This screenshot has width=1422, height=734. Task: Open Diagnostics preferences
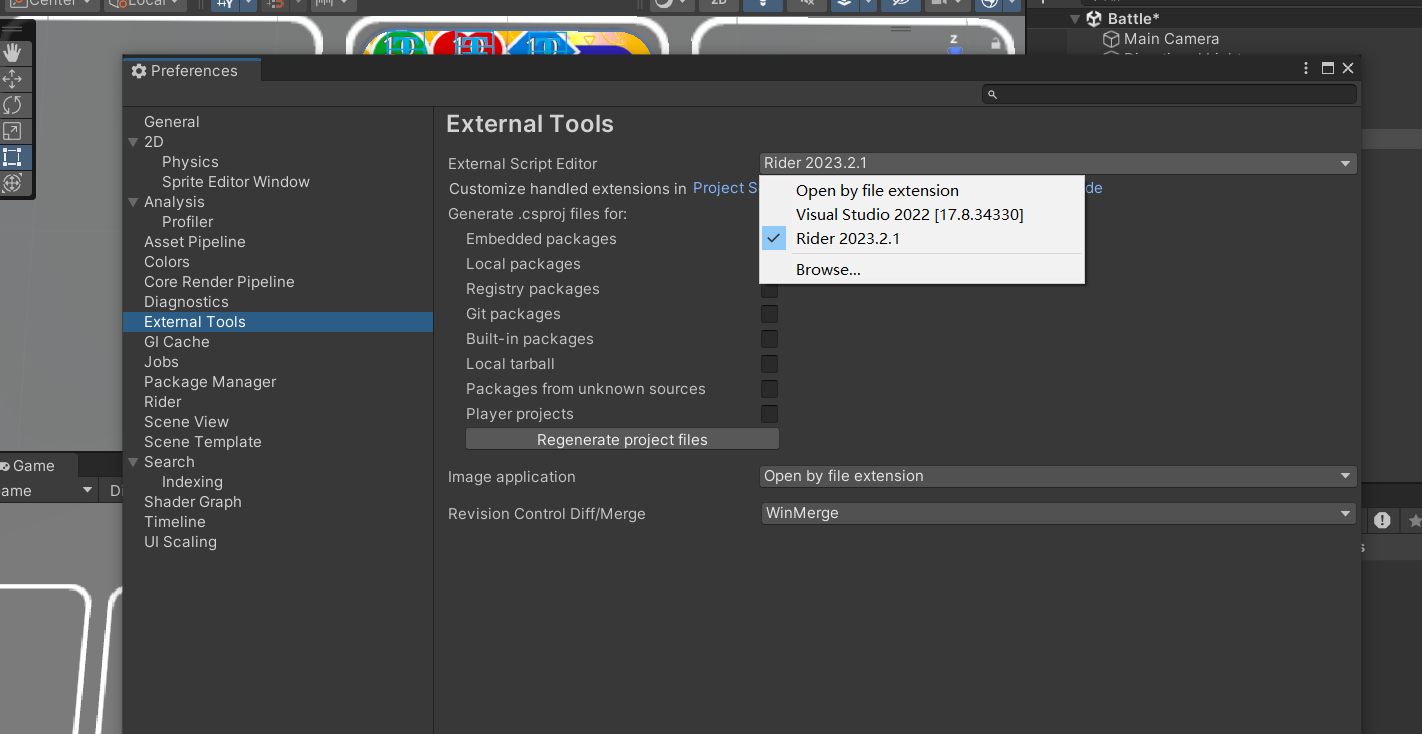[x=186, y=302]
